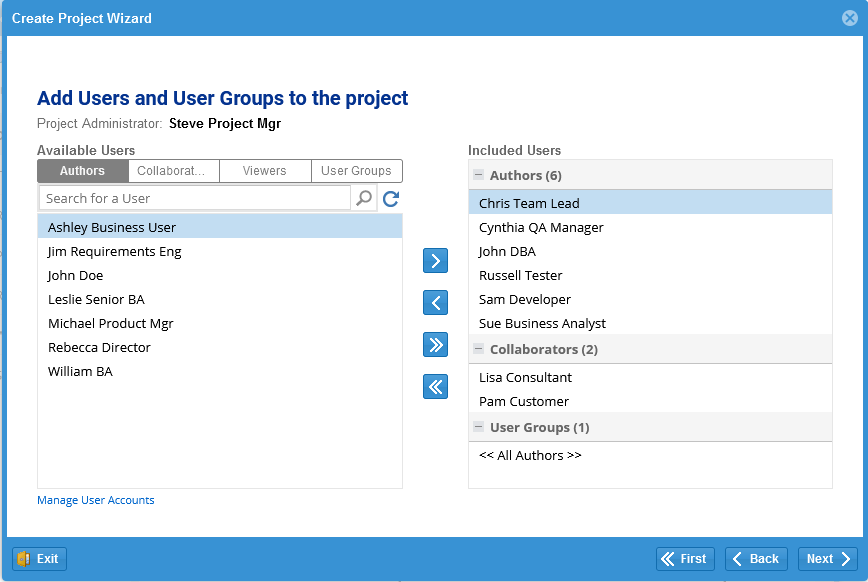Select the User Groups tab
The image size is (868, 582).
pyautogui.click(x=356, y=171)
